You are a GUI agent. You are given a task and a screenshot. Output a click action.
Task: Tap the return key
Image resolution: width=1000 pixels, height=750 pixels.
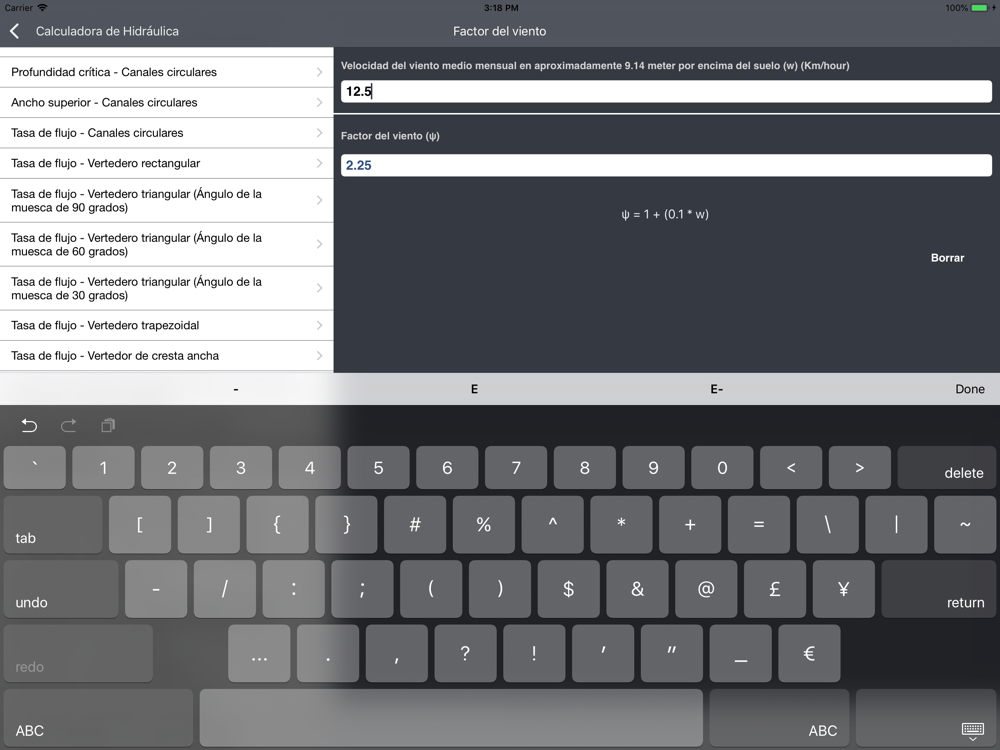click(x=939, y=589)
